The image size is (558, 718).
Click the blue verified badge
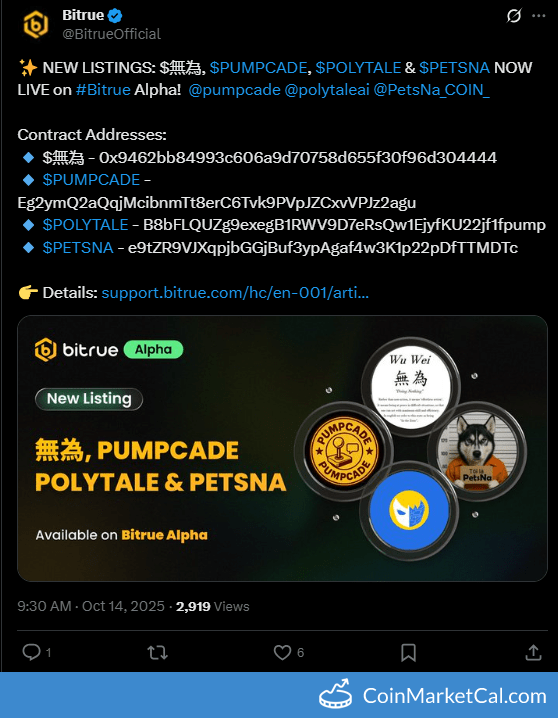coord(115,16)
